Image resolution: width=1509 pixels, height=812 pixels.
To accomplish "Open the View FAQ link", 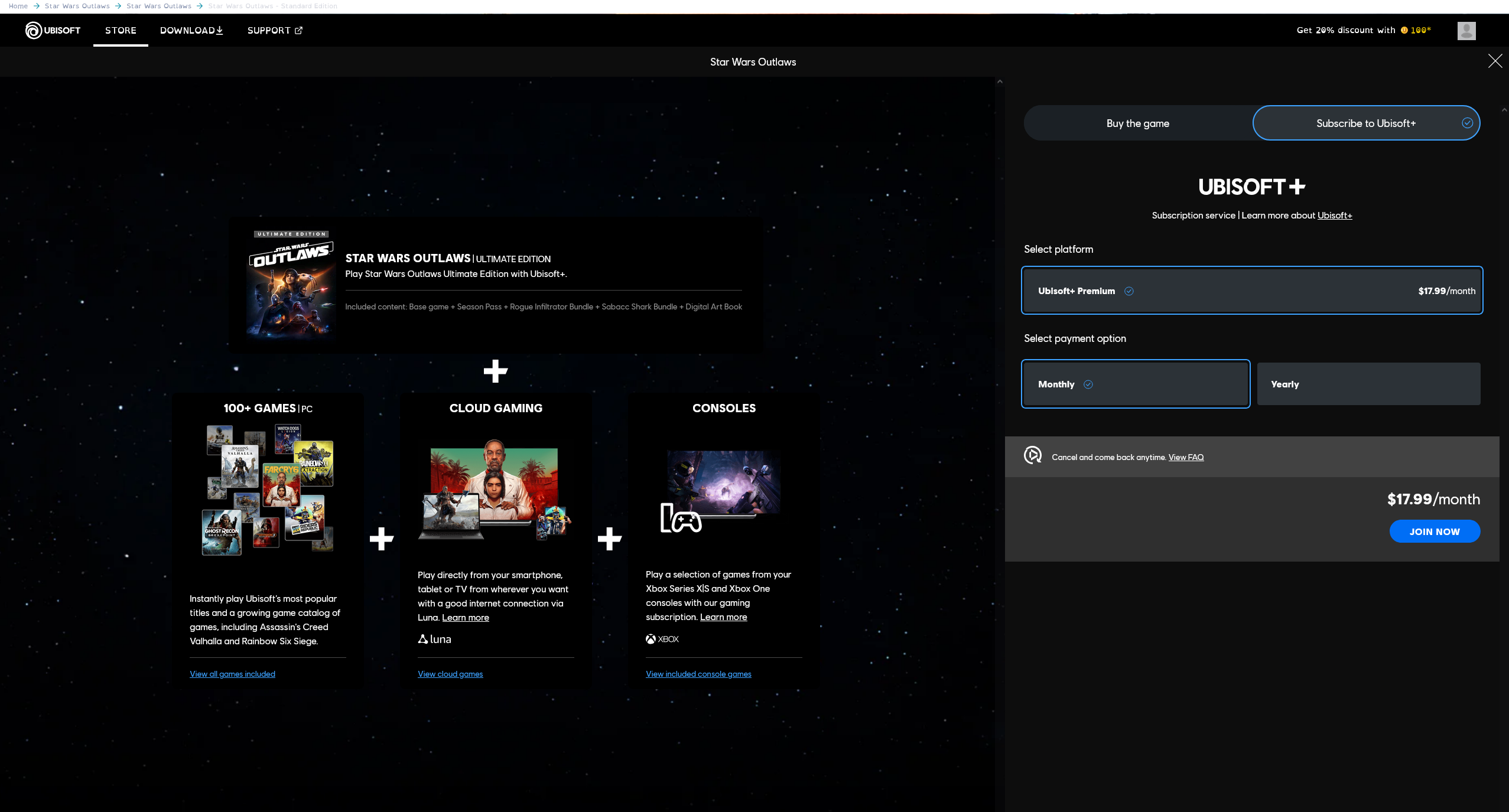I will (1186, 457).
